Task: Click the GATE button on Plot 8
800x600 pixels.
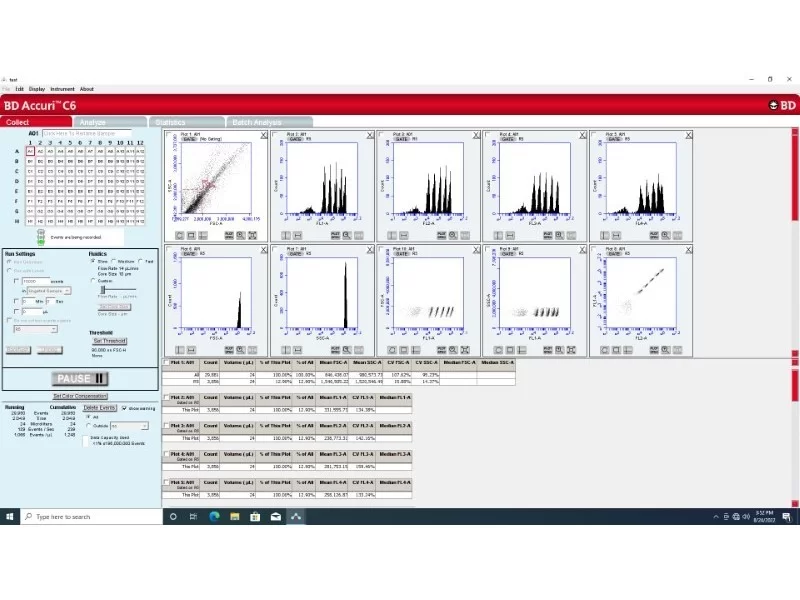Action: coord(614,254)
